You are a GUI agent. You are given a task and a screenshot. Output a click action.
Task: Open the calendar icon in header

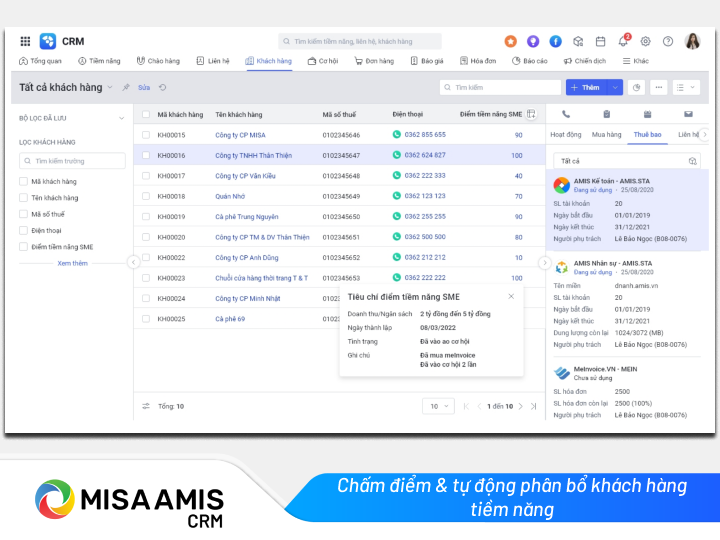(600, 41)
